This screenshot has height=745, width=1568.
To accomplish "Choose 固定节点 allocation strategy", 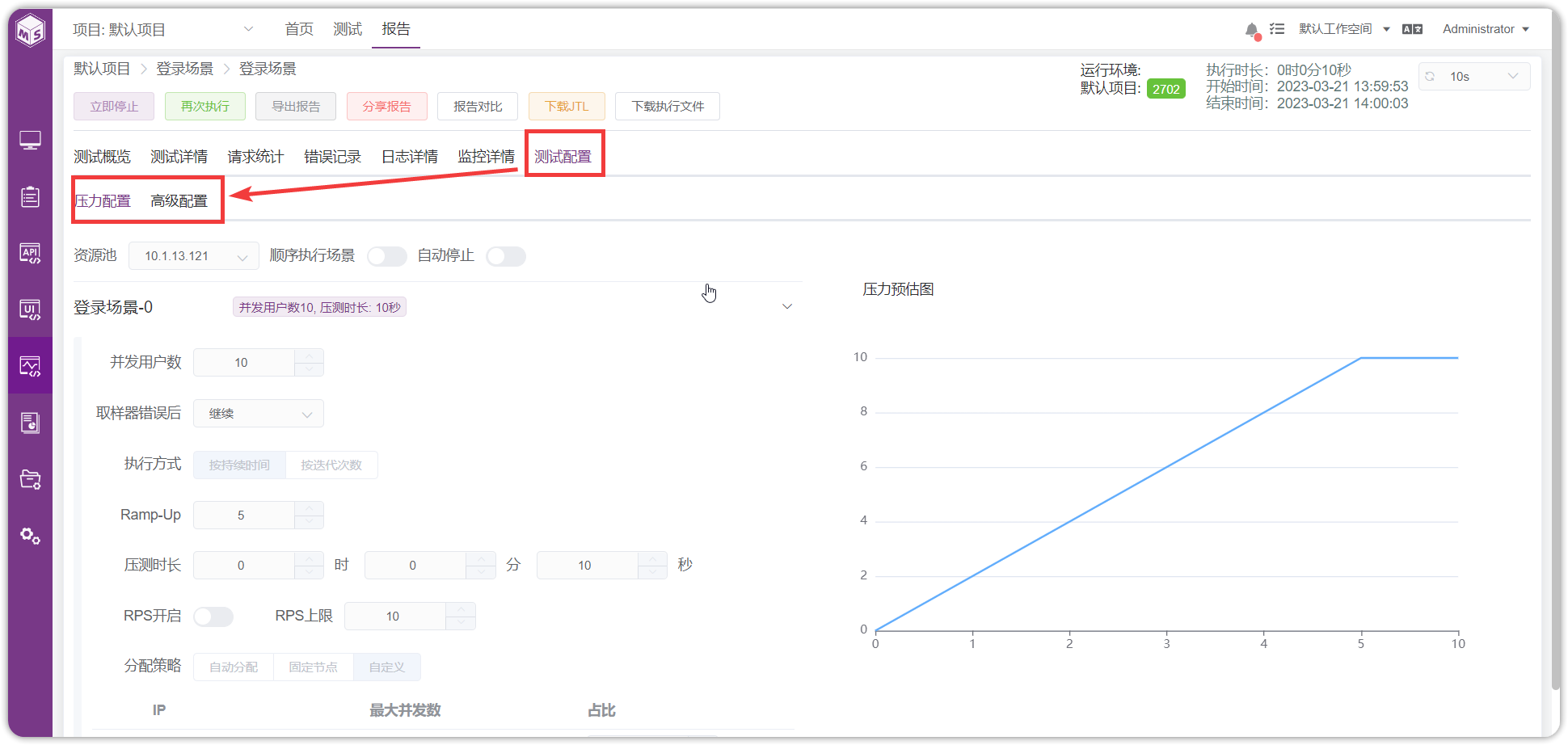I will click(314, 667).
